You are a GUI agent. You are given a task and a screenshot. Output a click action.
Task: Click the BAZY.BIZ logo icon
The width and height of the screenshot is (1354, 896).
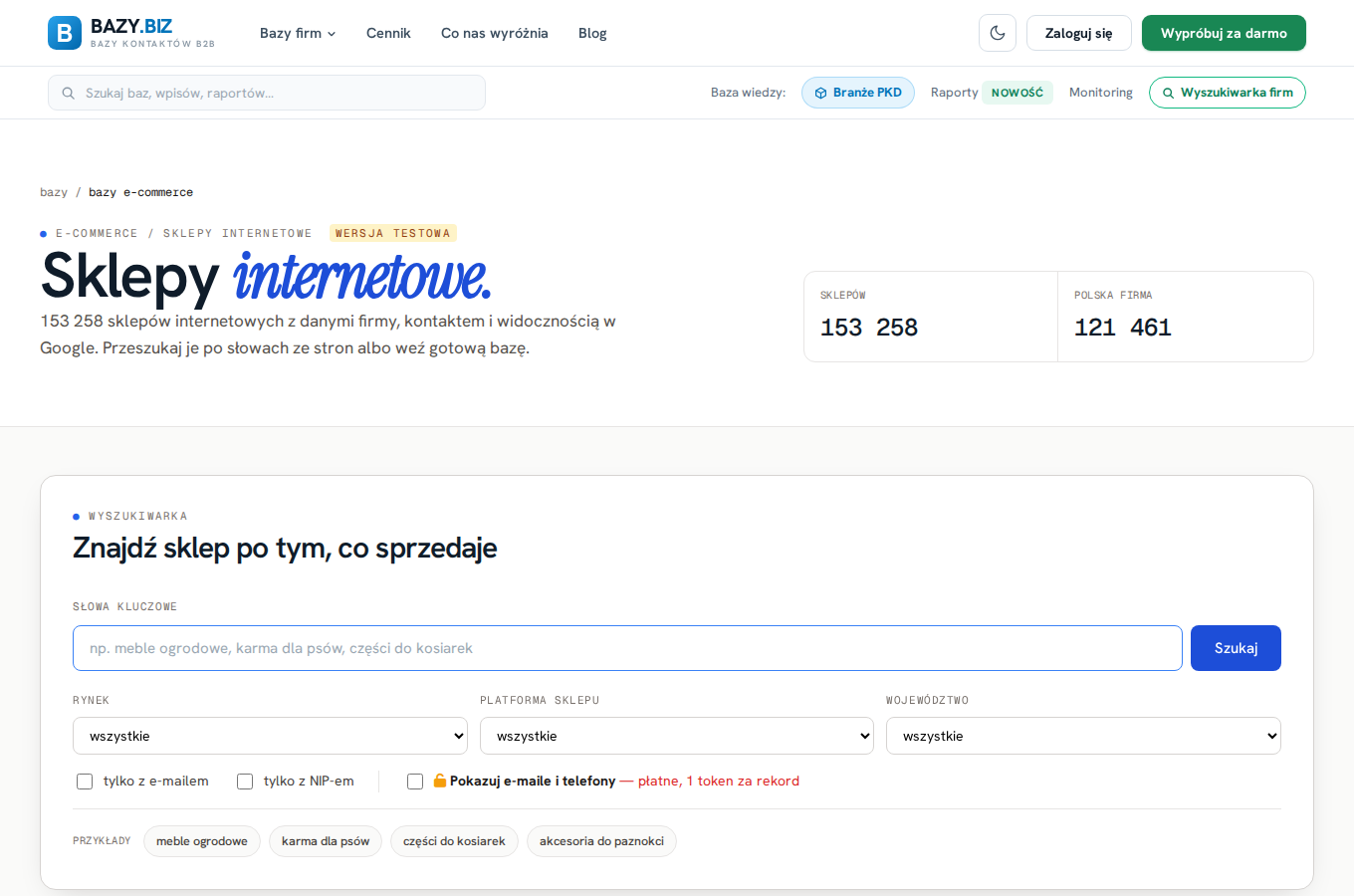(65, 33)
